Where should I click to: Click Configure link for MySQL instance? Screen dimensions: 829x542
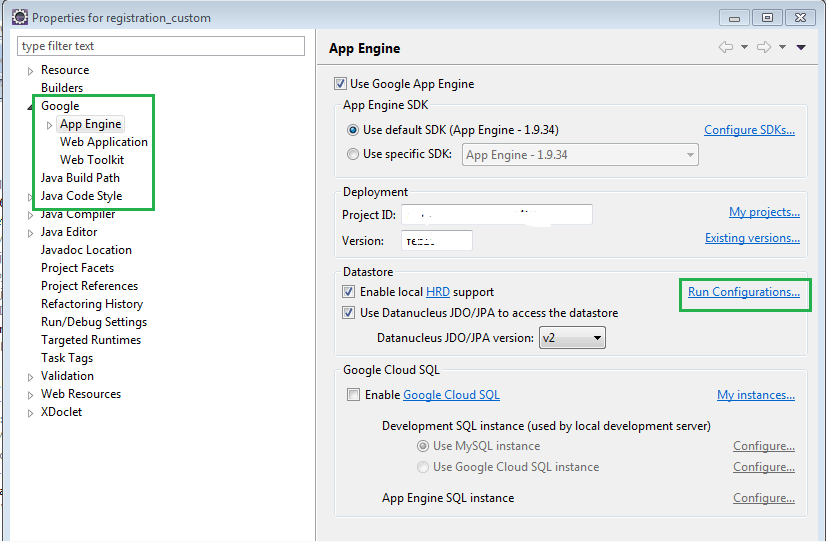763,446
